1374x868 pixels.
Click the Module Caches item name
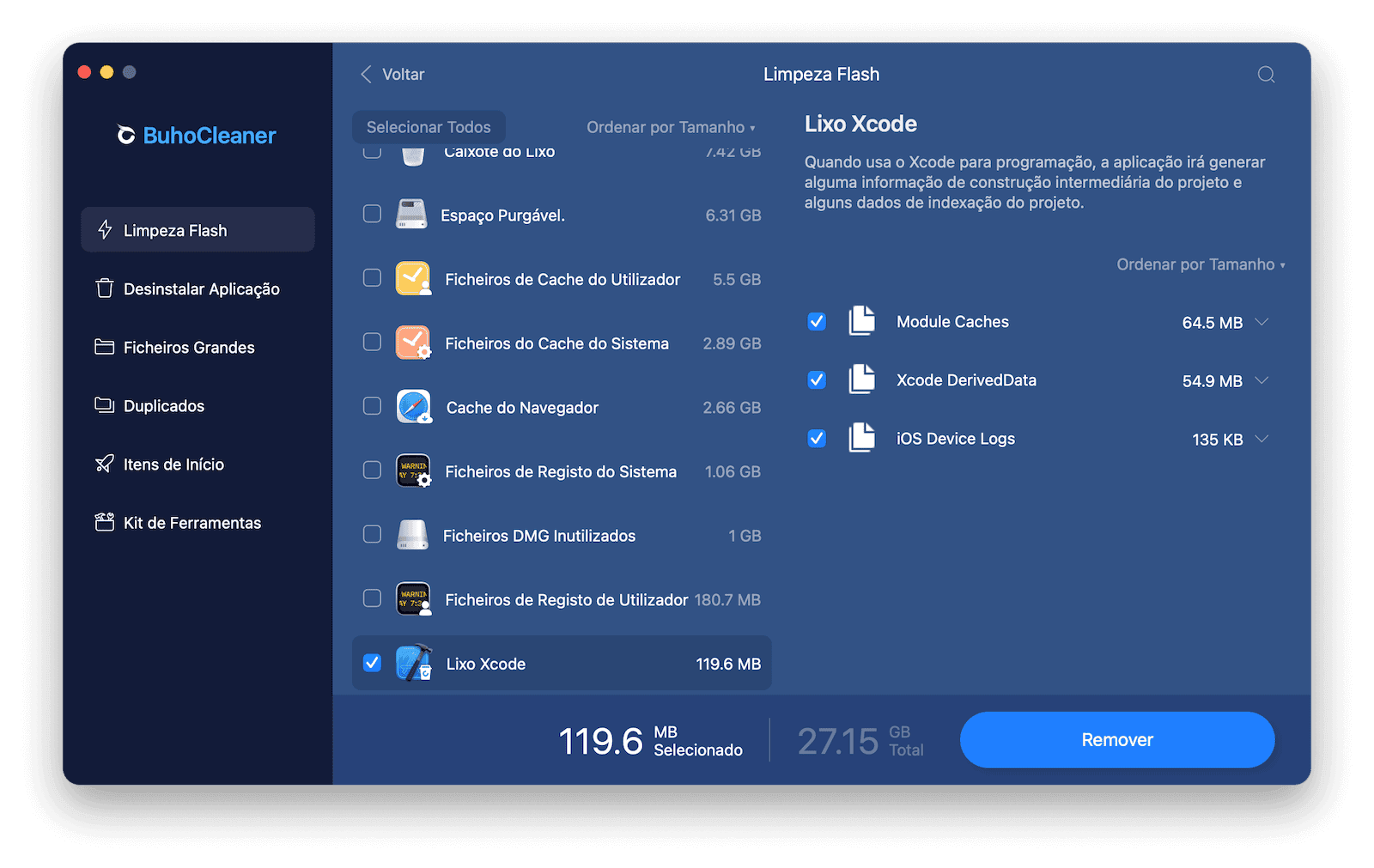tap(952, 322)
